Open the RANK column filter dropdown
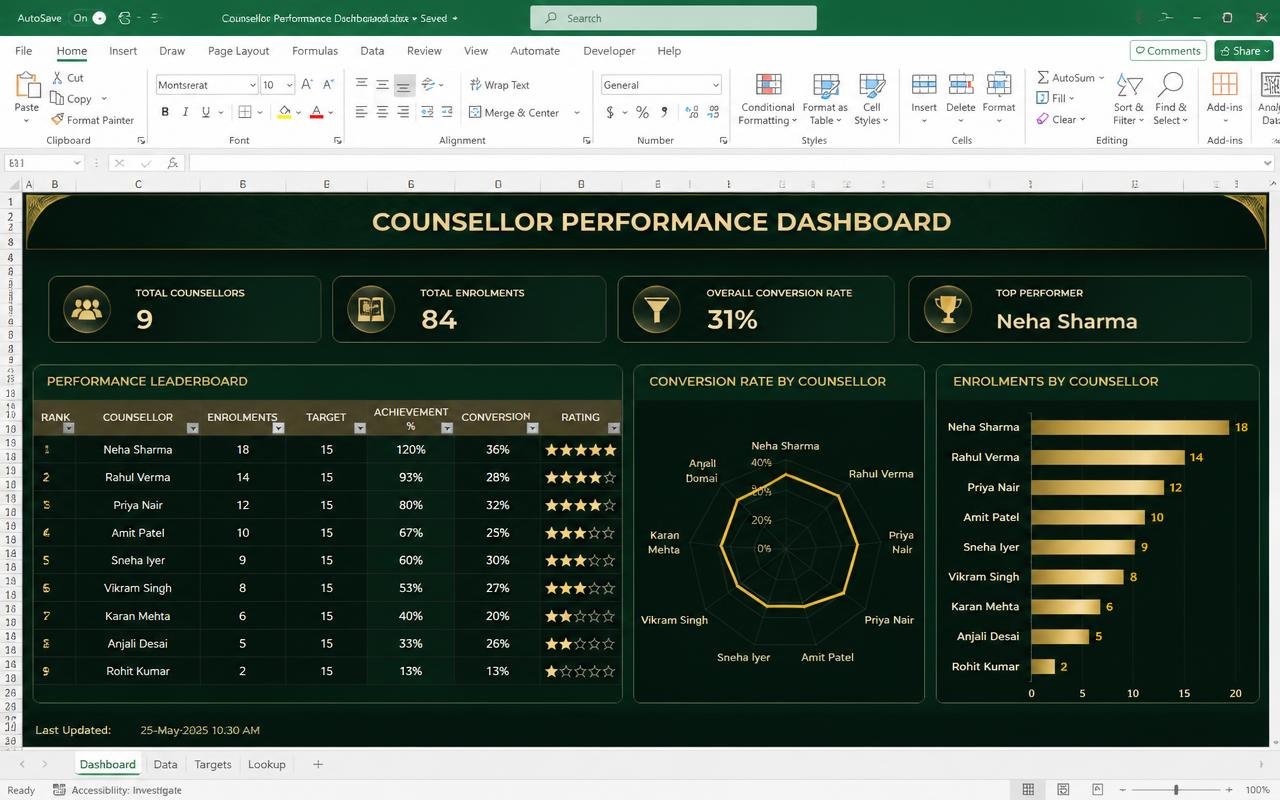This screenshot has height=800, width=1280. click(69, 428)
